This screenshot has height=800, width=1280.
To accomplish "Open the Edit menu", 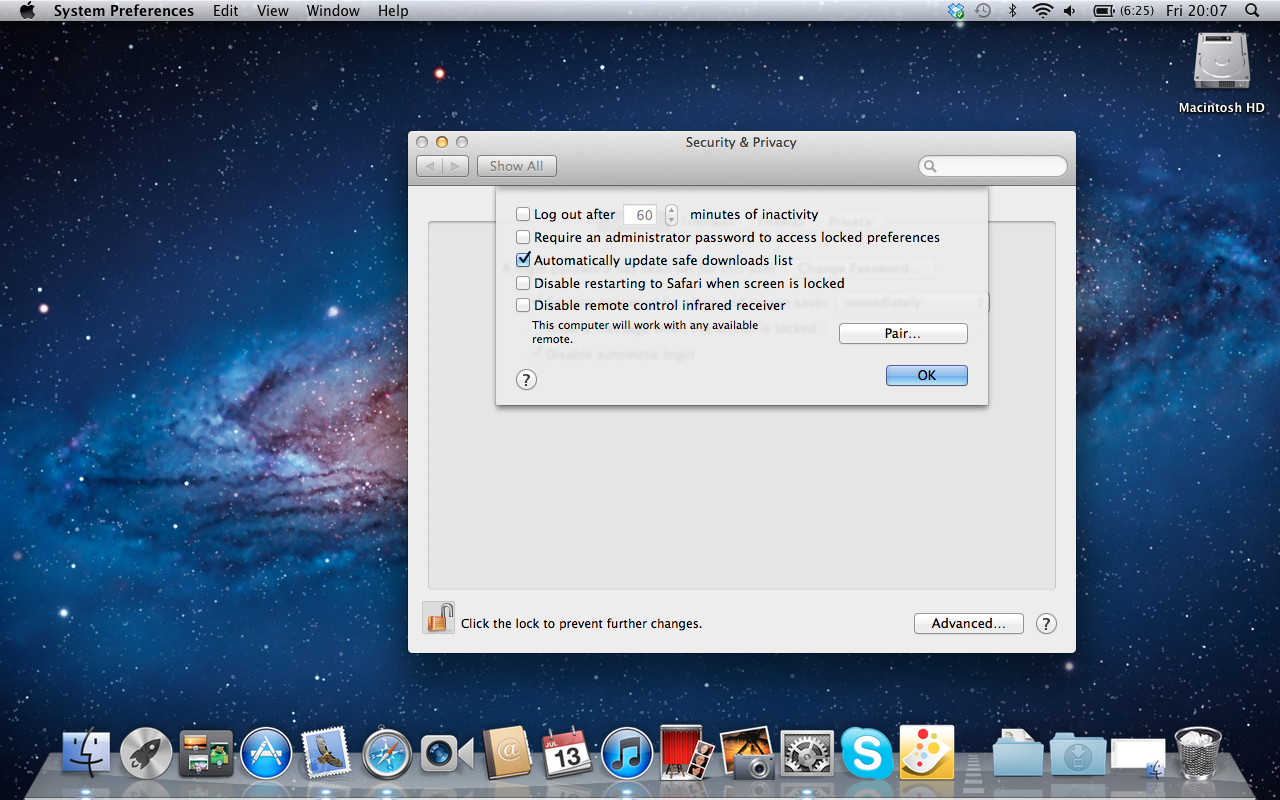I will (224, 10).
